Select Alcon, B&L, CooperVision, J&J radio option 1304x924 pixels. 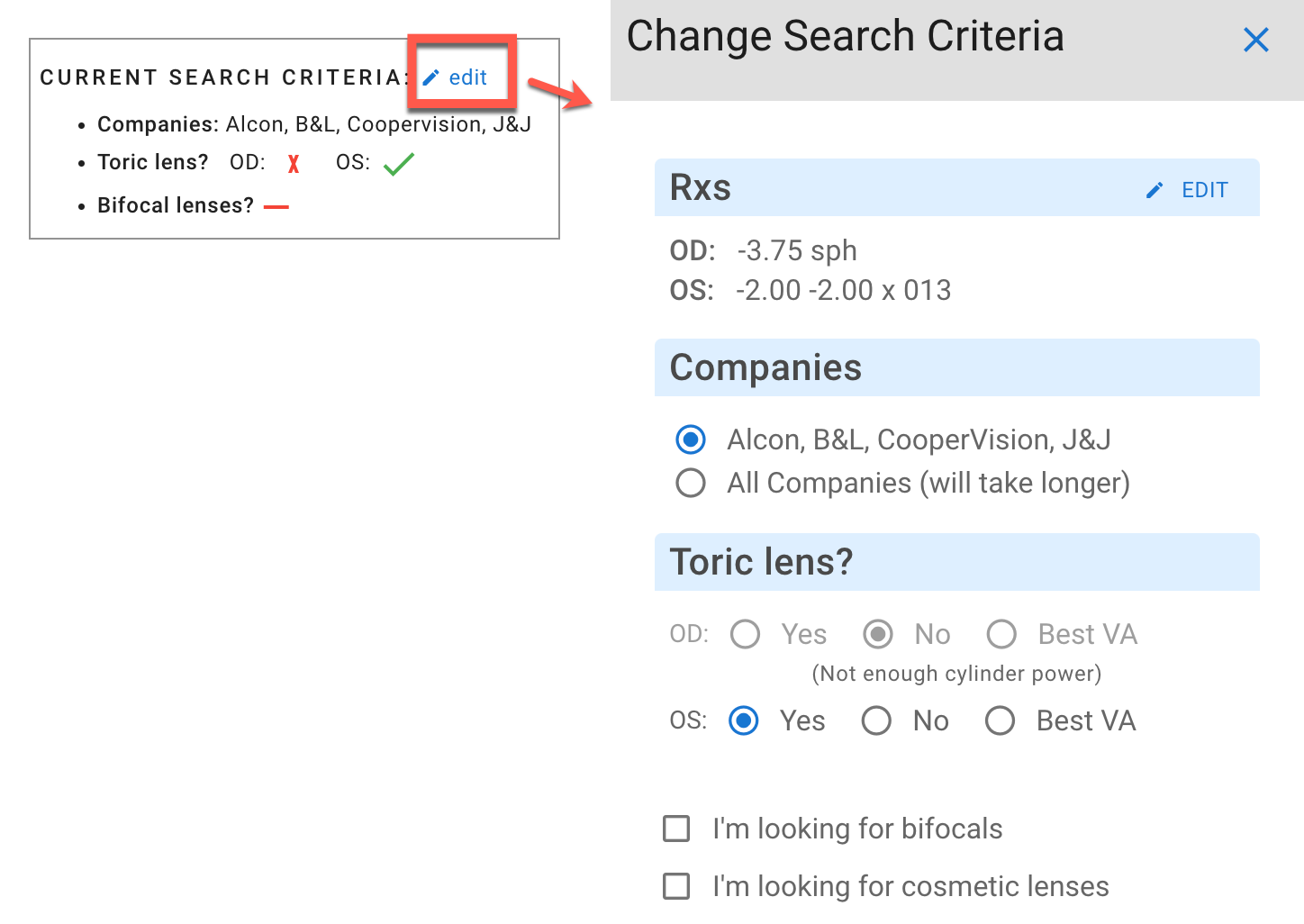(x=691, y=439)
